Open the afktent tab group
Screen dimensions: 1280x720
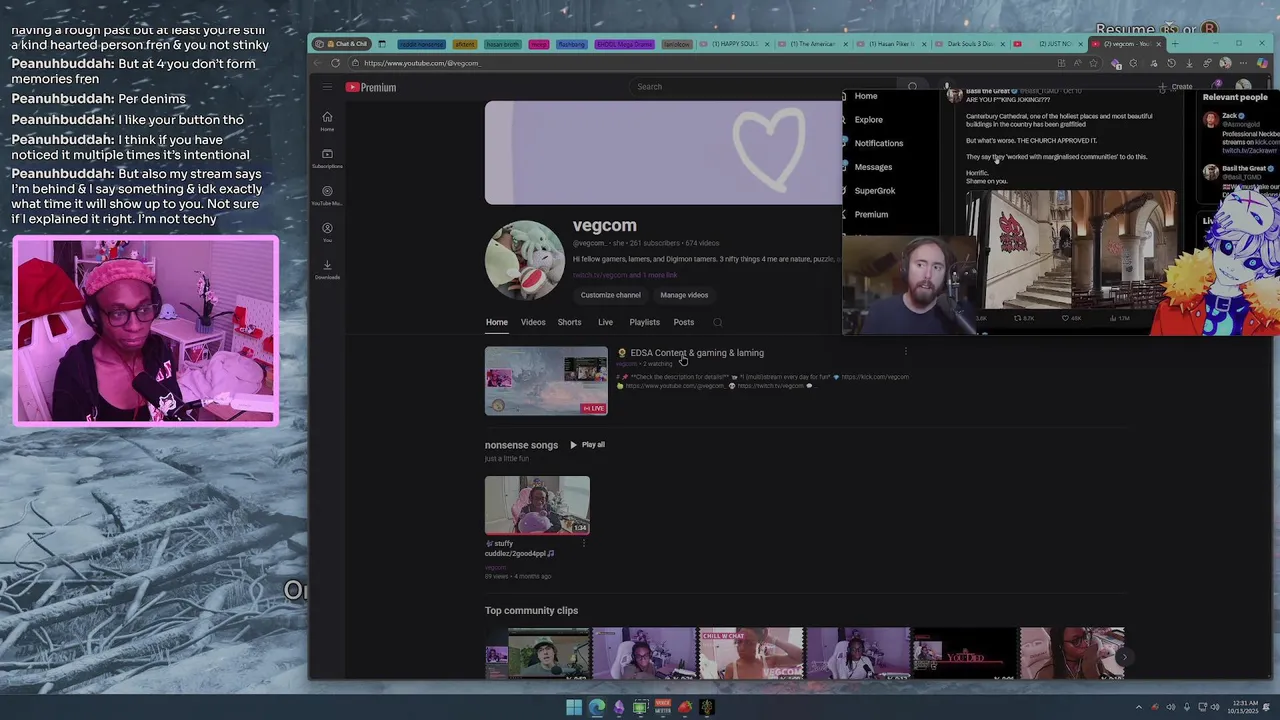point(464,44)
